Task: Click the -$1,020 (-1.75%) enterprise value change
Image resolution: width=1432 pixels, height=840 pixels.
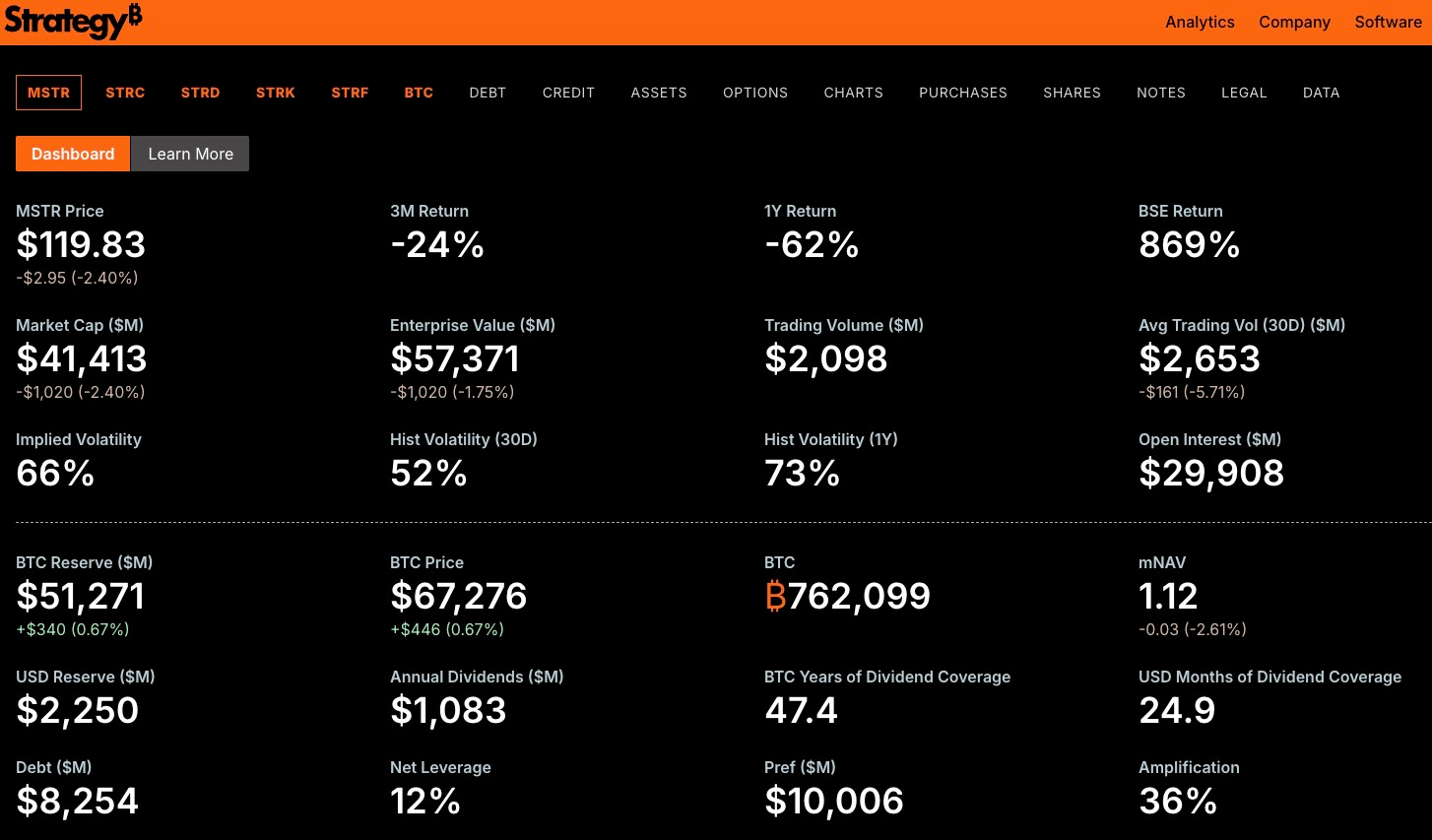Action: (x=452, y=392)
